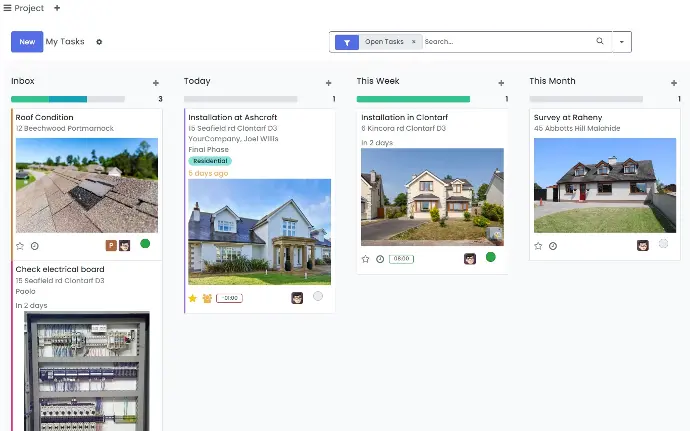
Task: Click the My Tasks breadcrumb
Action: click(x=65, y=41)
